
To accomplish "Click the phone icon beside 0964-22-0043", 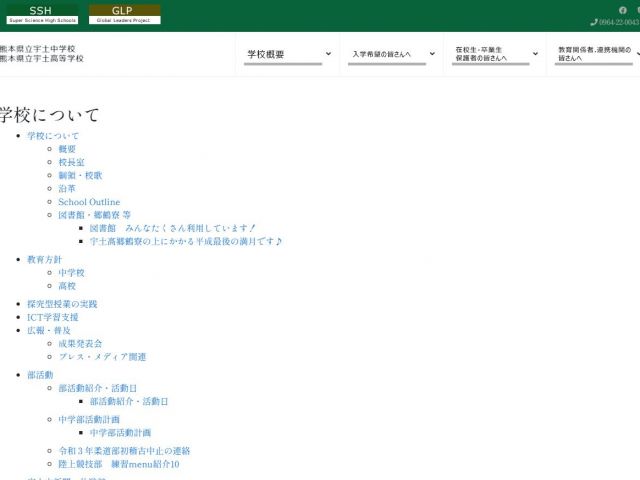I will tap(594, 22).
